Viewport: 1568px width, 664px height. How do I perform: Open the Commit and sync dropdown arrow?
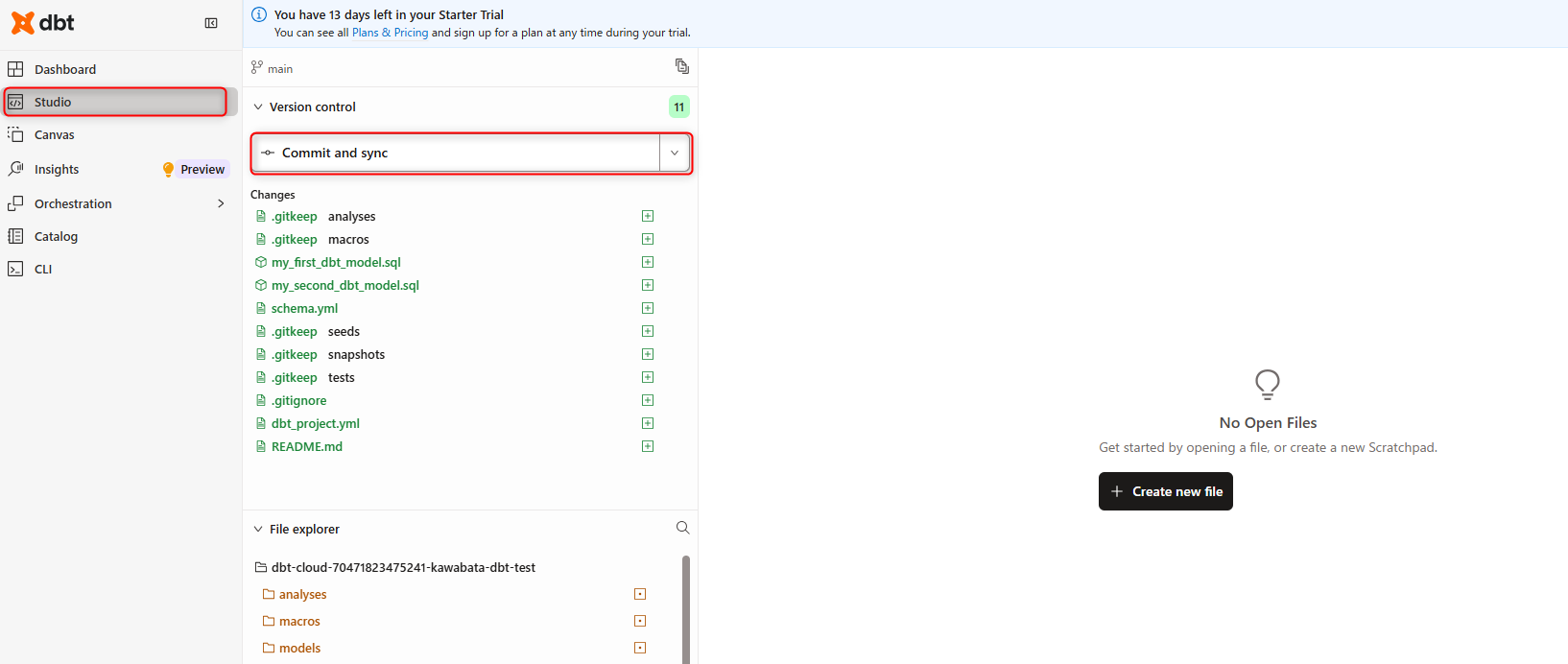(x=675, y=153)
